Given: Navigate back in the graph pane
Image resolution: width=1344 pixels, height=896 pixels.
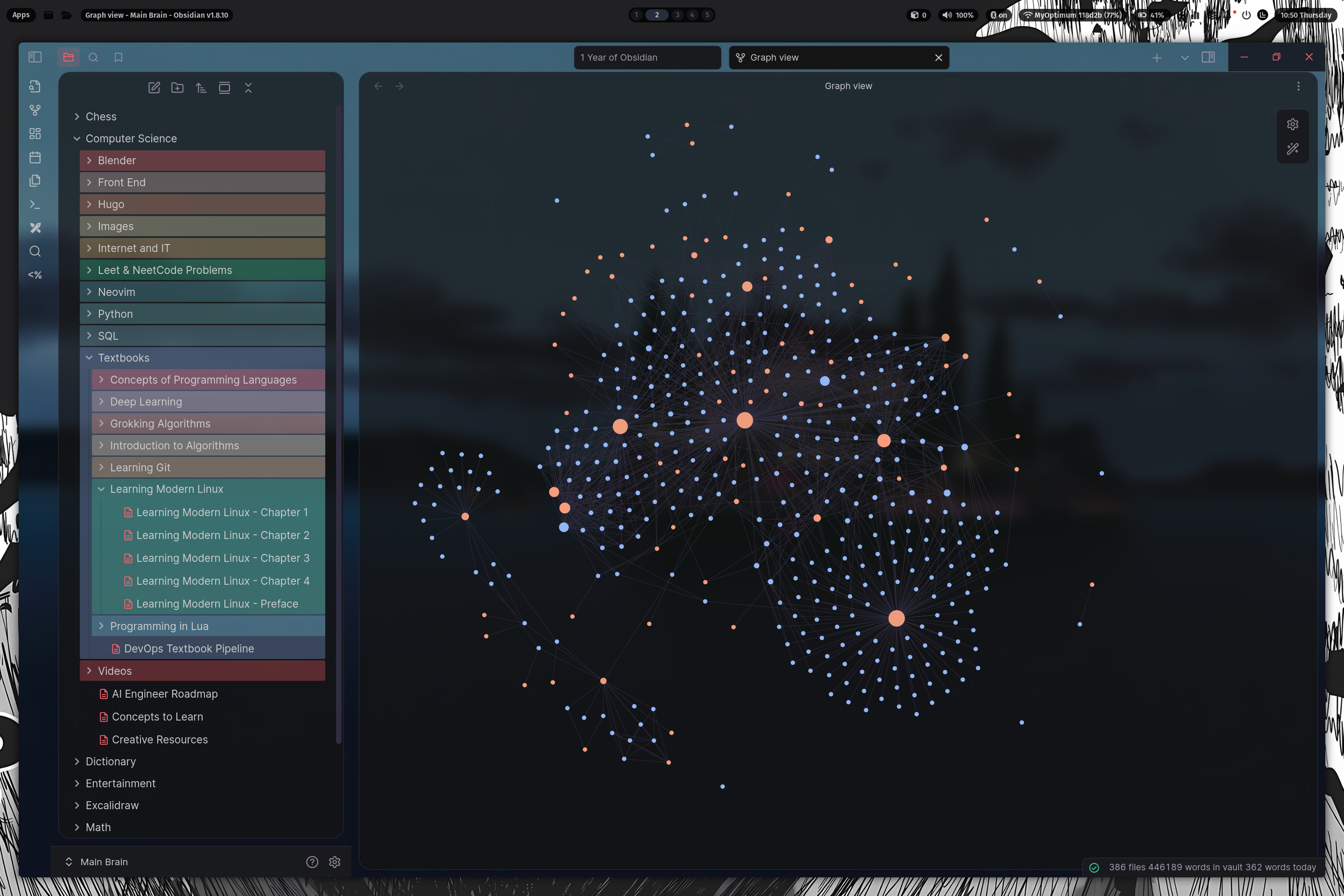Looking at the screenshot, I should coord(378,86).
